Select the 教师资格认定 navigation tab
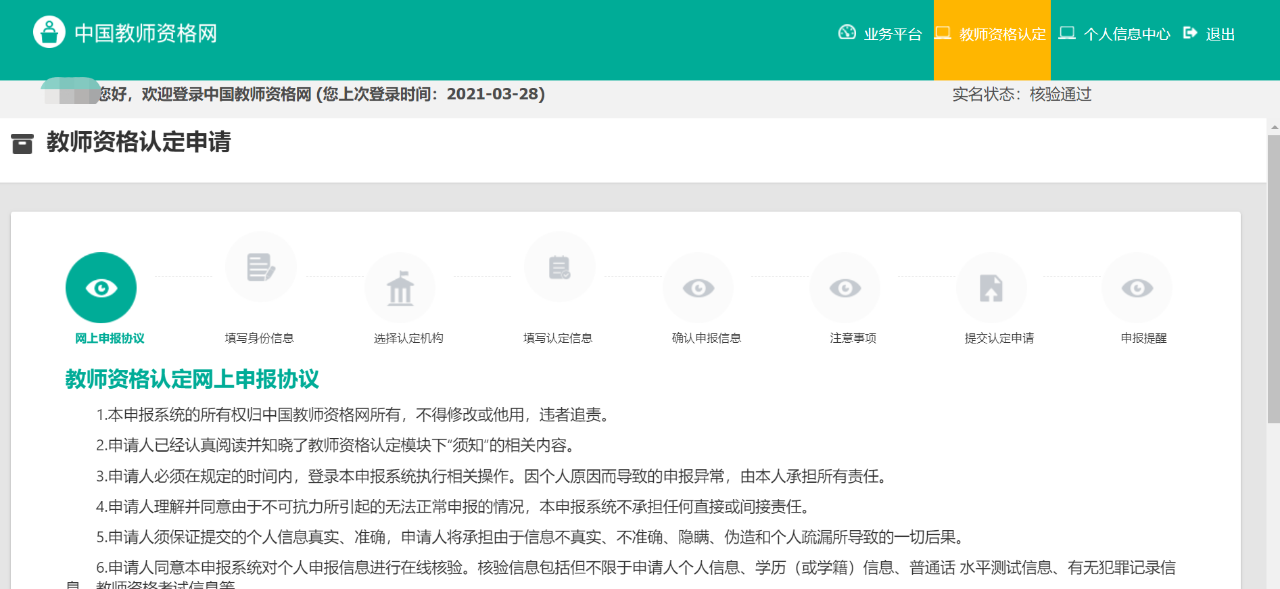Screen dimensions: 1280x589 coord(992,34)
